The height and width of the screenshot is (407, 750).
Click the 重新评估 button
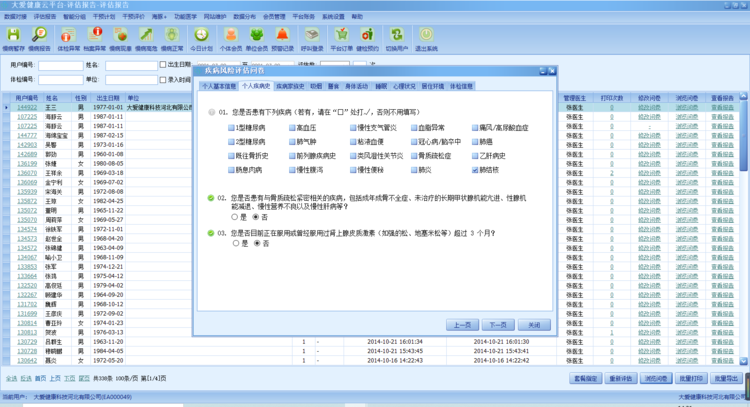tap(620, 378)
